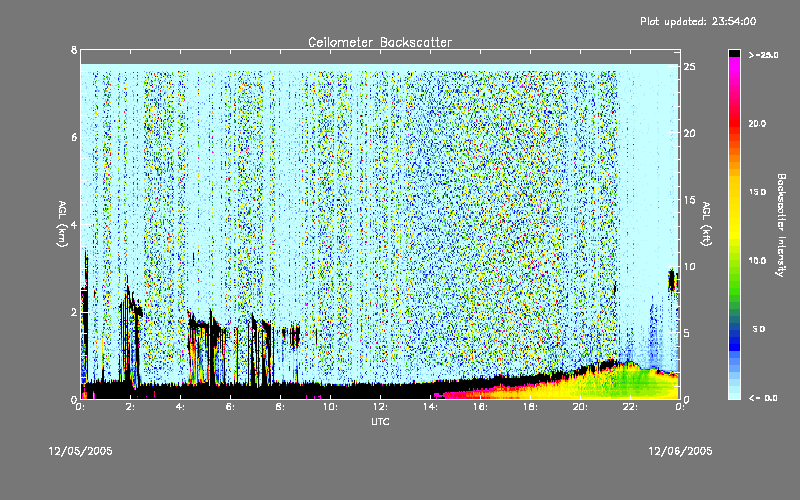Screen dimensions: 800x500
Task: Click the '6:' hour tick on the UTC axis
Action: [x=231, y=407]
